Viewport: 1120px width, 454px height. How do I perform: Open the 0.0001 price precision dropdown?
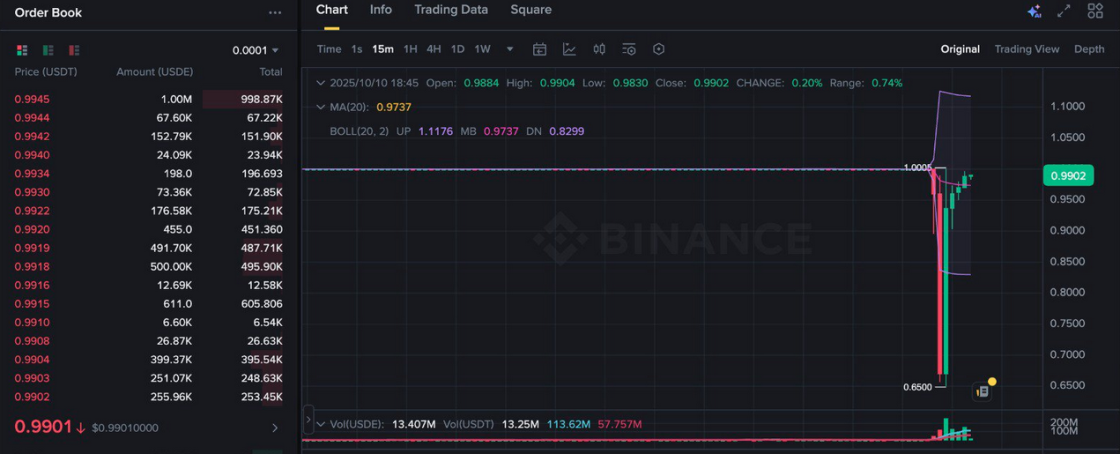click(256, 50)
